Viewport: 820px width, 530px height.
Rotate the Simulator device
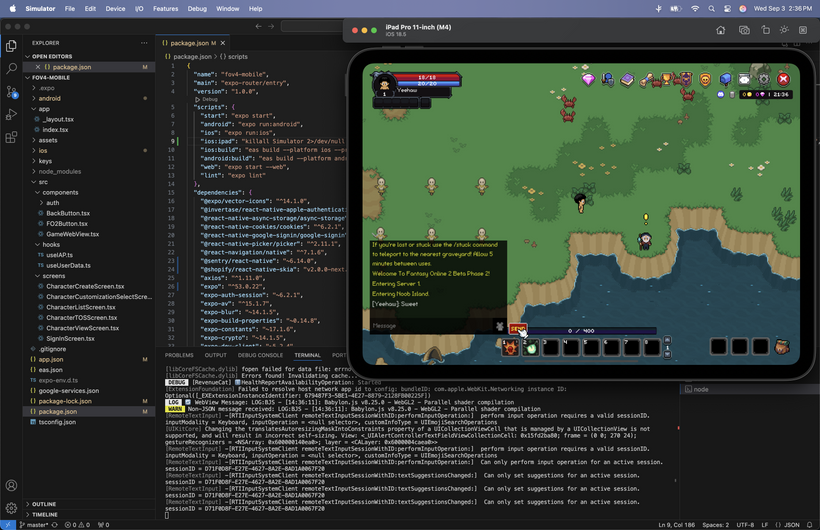pos(766,30)
